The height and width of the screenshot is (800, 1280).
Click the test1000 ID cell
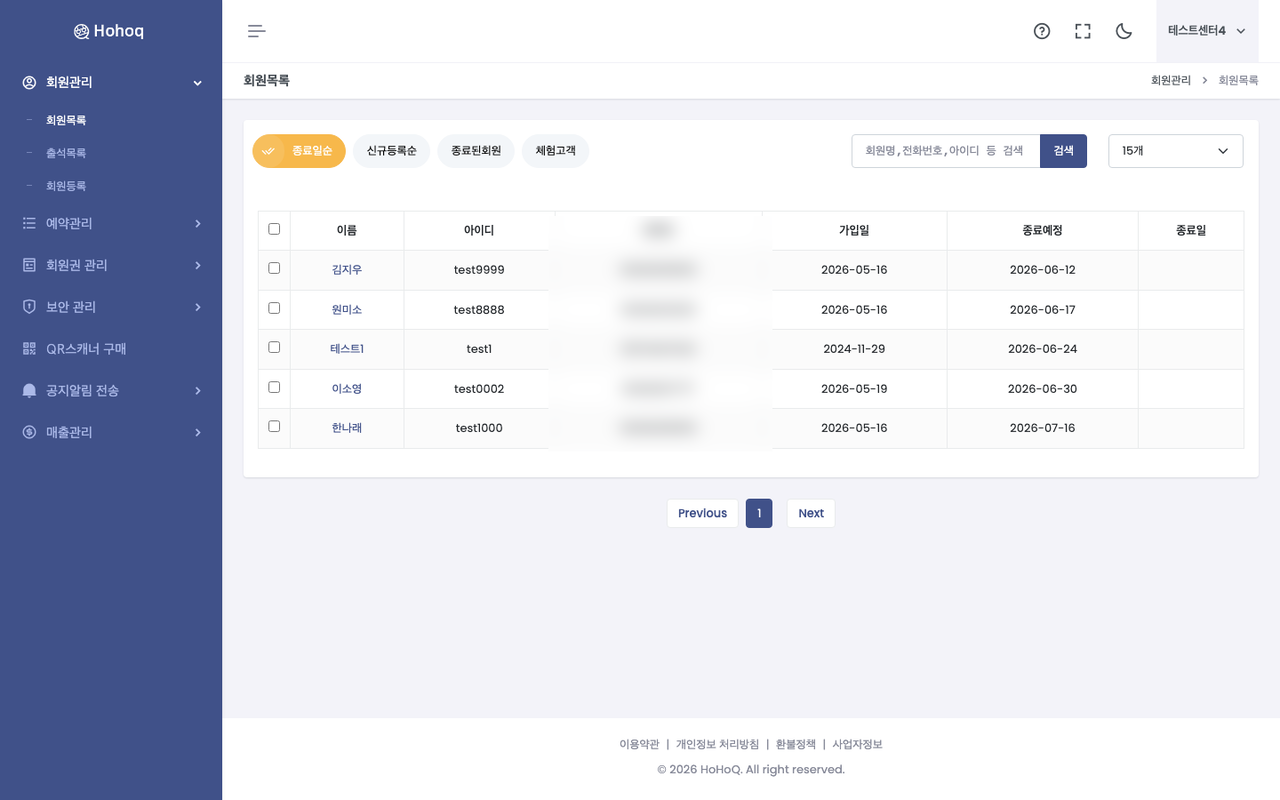[x=479, y=428]
